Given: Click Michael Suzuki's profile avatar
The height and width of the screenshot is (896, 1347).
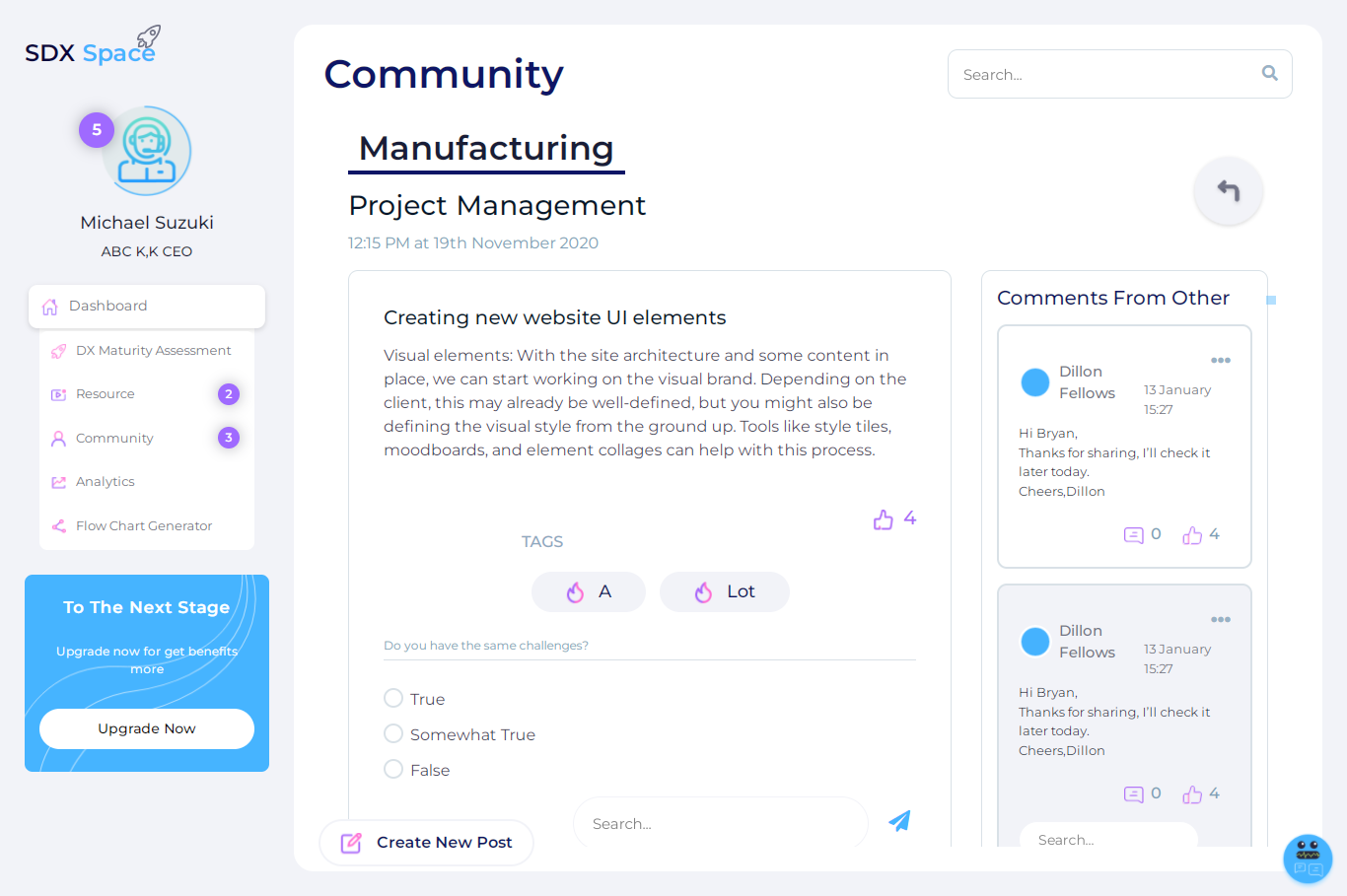Looking at the screenshot, I should [x=147, y=152].
